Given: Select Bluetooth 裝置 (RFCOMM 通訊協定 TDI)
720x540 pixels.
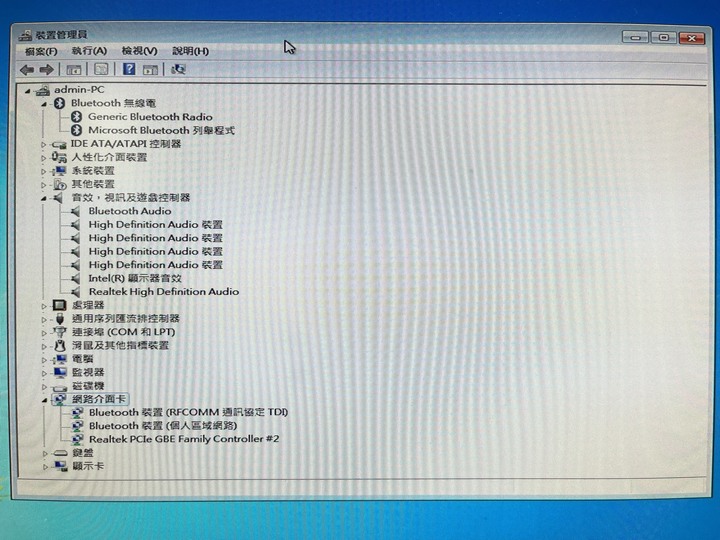Looking at the screenshot, I should (188, 412).
